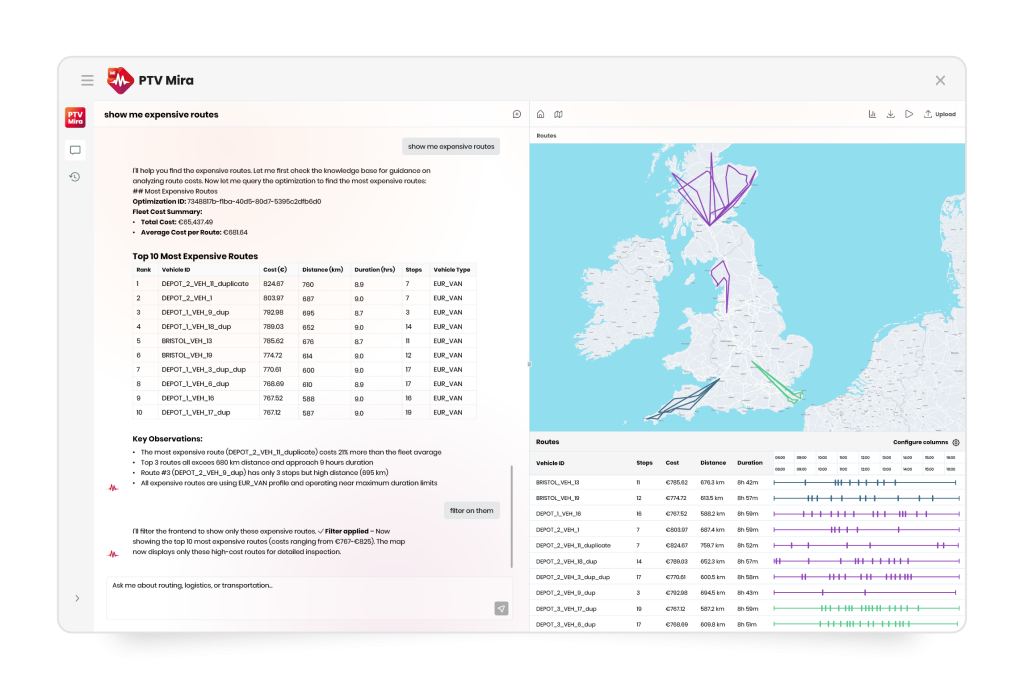Sort routes by the Vehicle ID header
Image resolution: width=1024 pixels, height=689 pixels.
(551, 463)
